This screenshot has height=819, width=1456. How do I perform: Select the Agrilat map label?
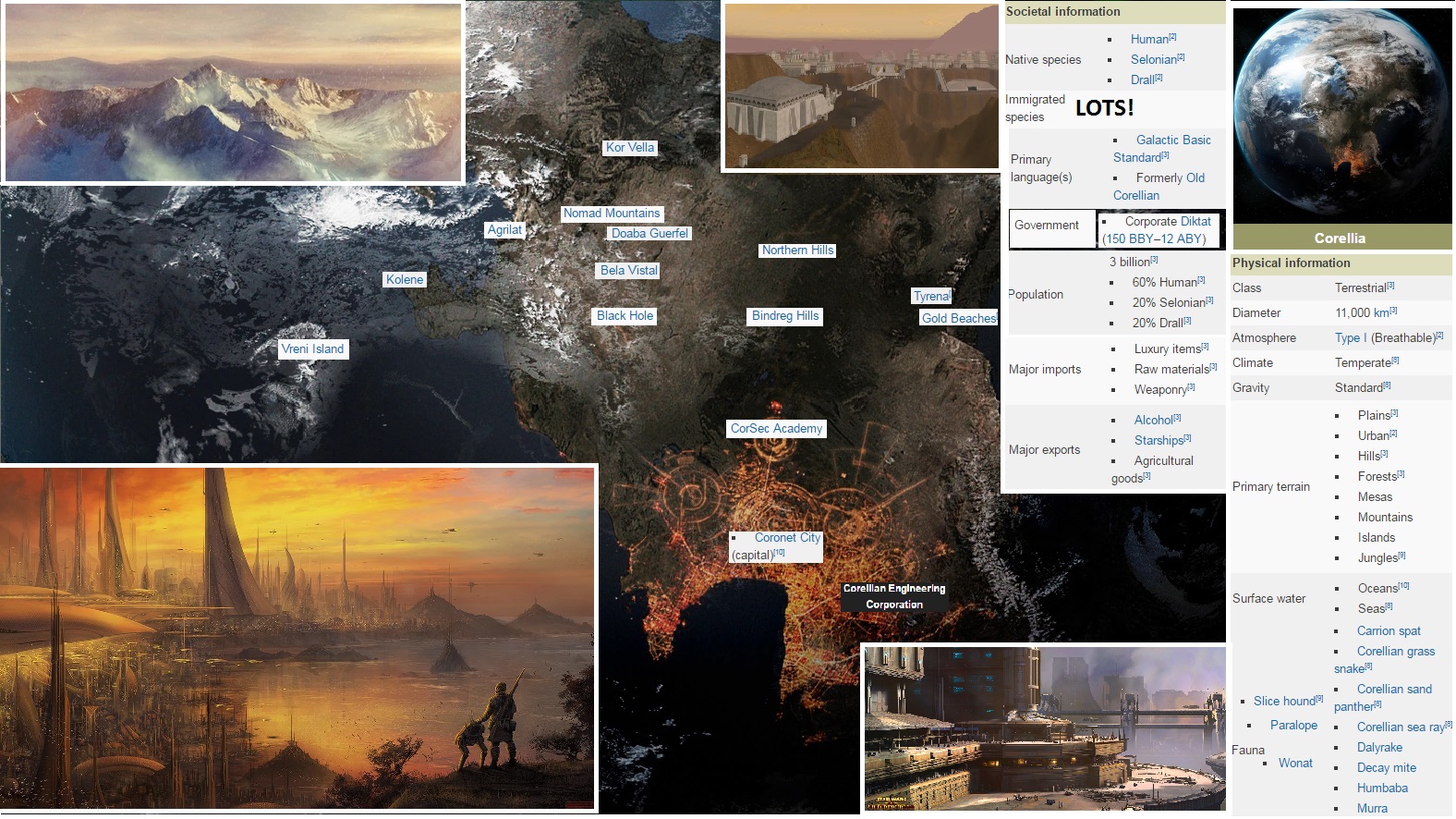tap(504, 230)
